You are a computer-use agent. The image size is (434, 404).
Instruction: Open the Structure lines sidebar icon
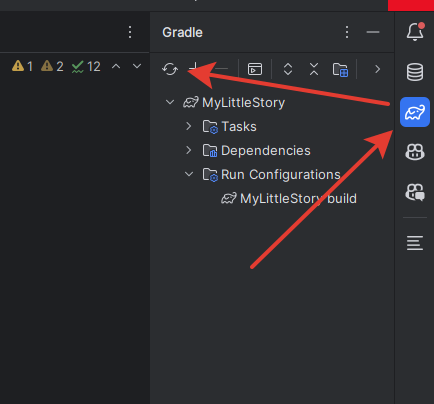coord(415,243)
